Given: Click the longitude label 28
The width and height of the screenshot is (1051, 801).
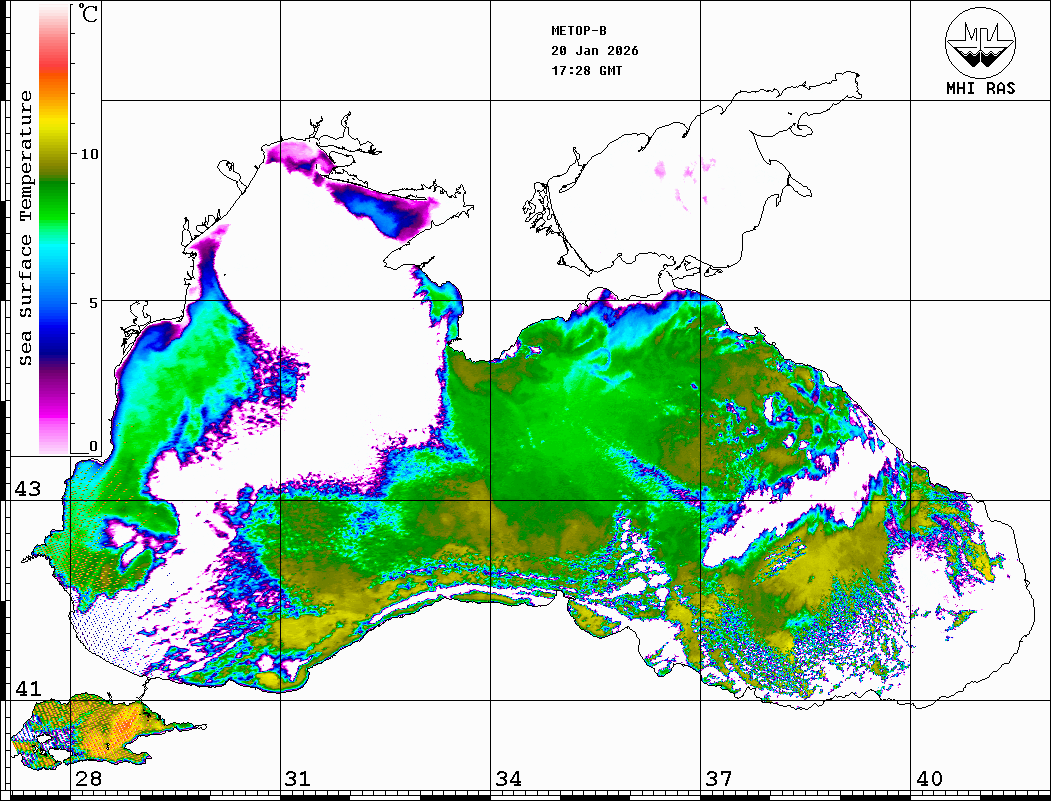Looking at the screenshot, I should pos(88,779).
